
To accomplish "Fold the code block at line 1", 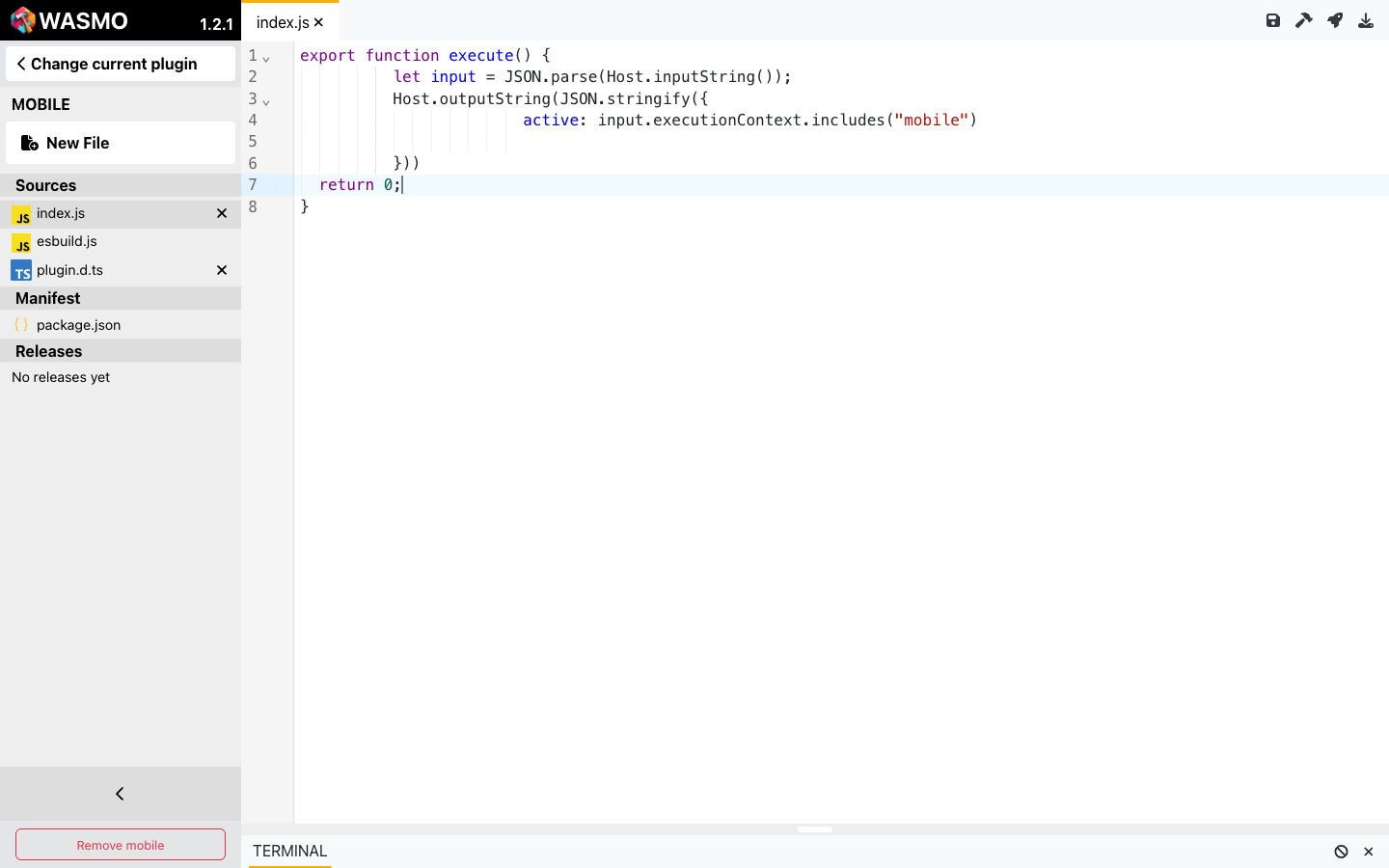I will pyautogui.click(x=266, y=58).
